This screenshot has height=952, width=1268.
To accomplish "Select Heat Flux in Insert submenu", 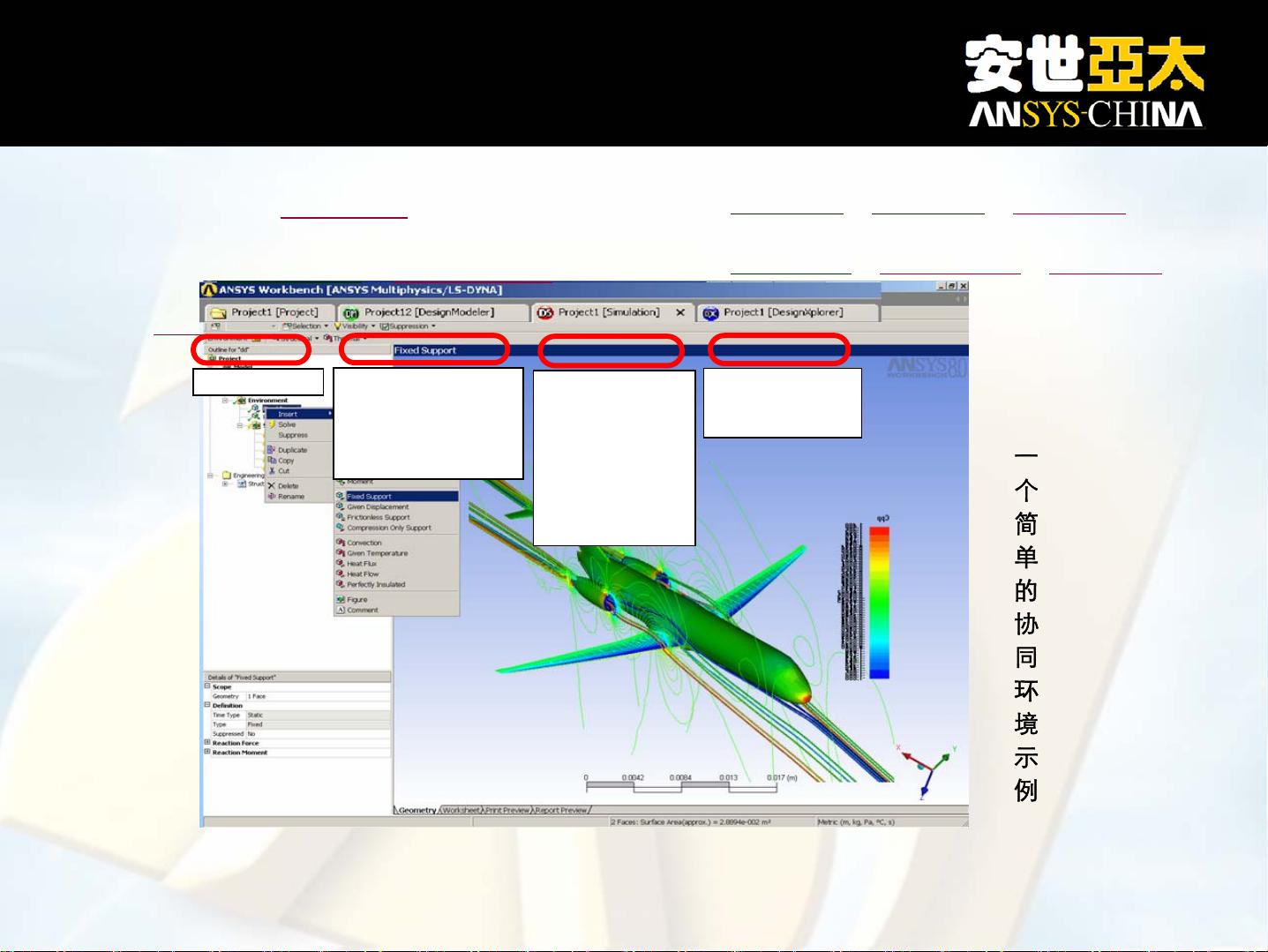I will pyautogui.click(x=396, y=564).
